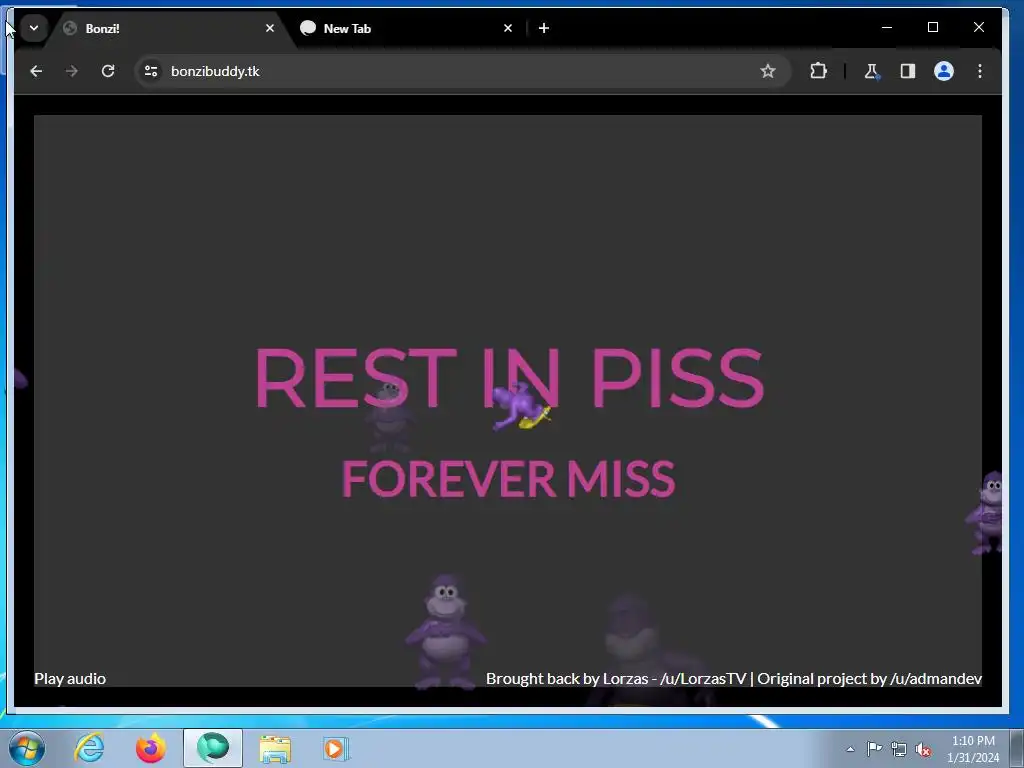Open Chrome three-dot menu
1024x768 pixels.
point(980,71)
